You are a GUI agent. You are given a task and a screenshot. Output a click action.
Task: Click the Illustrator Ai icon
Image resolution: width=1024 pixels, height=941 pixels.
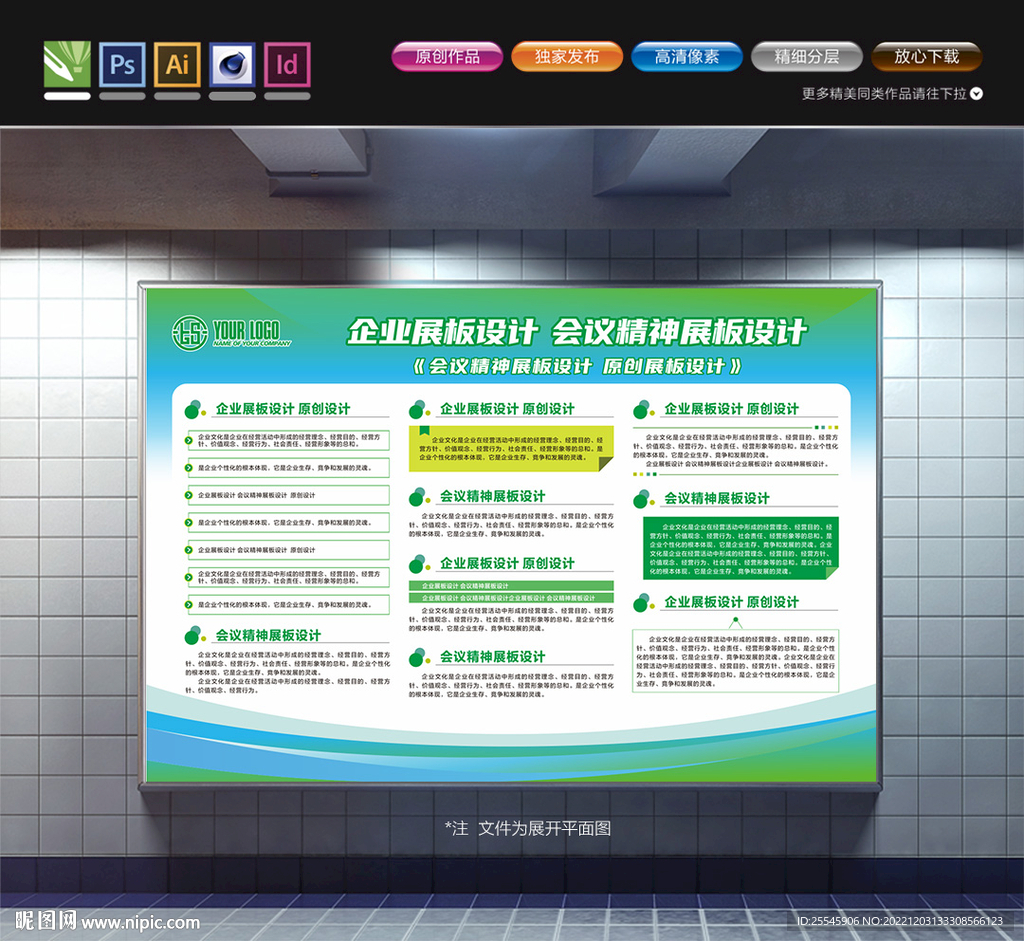[x=177, y=64]
